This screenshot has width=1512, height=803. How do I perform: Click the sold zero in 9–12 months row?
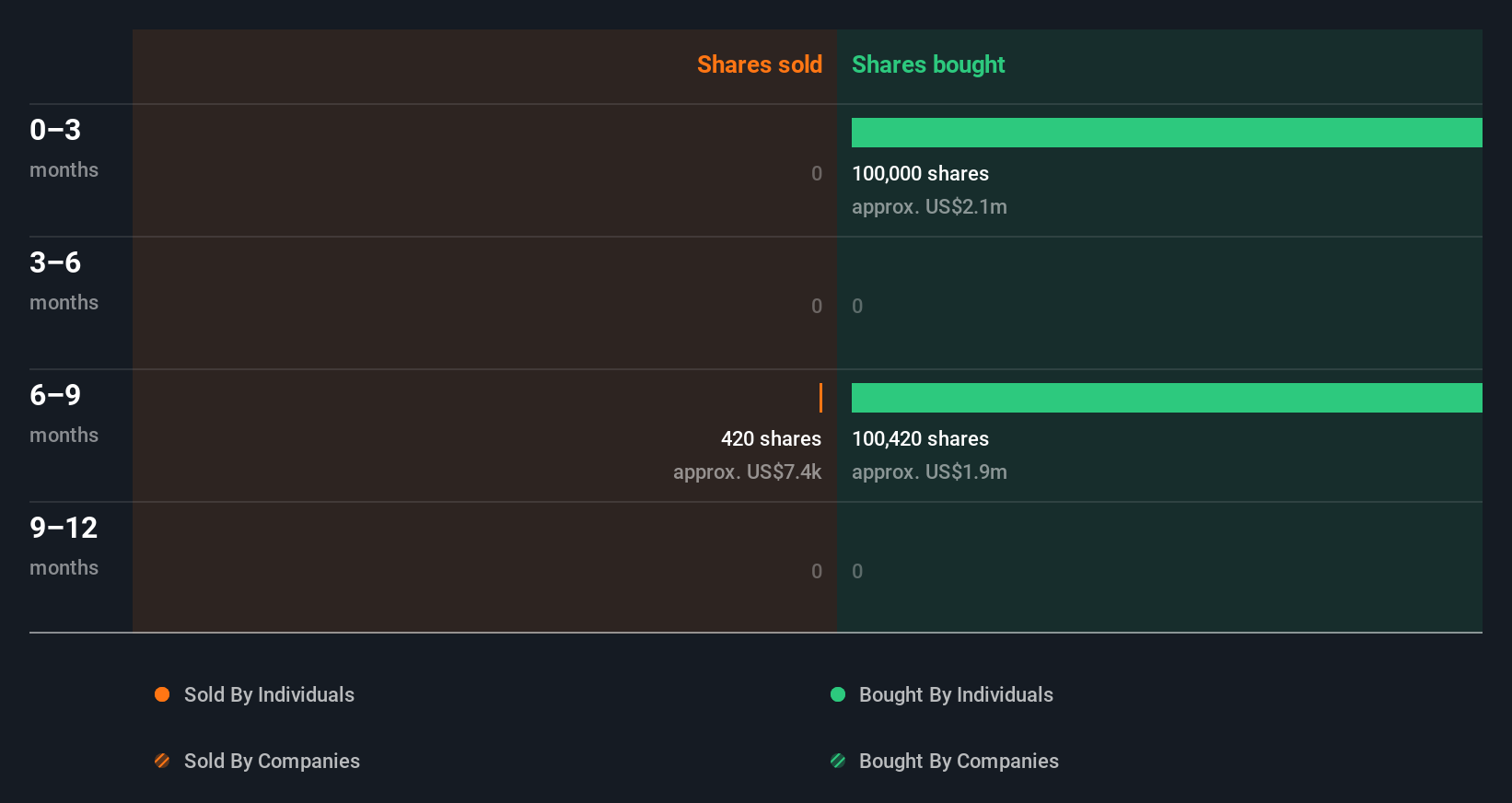(817, 571)
